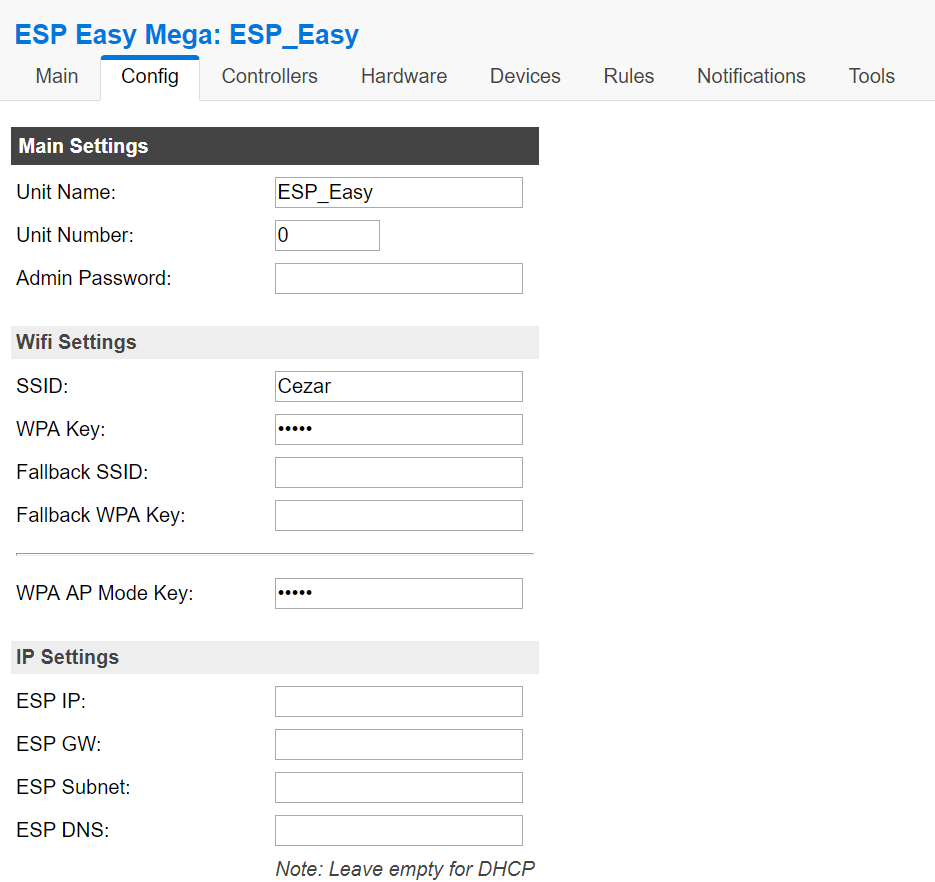This screenshot has height=882, width=935.
Task: Focus the Admin Password field
Action: [398, 278]
